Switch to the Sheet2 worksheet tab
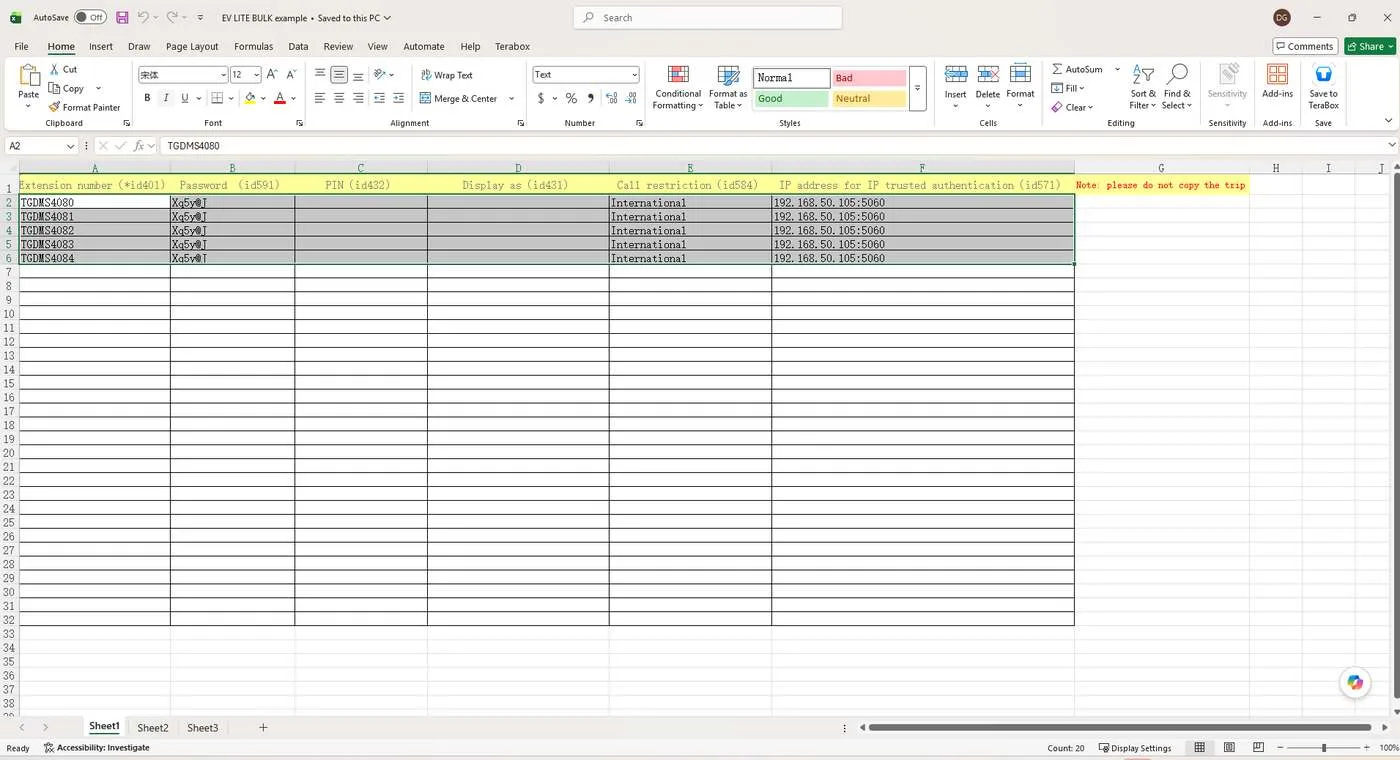1400x760 pixels. point(153,728)
